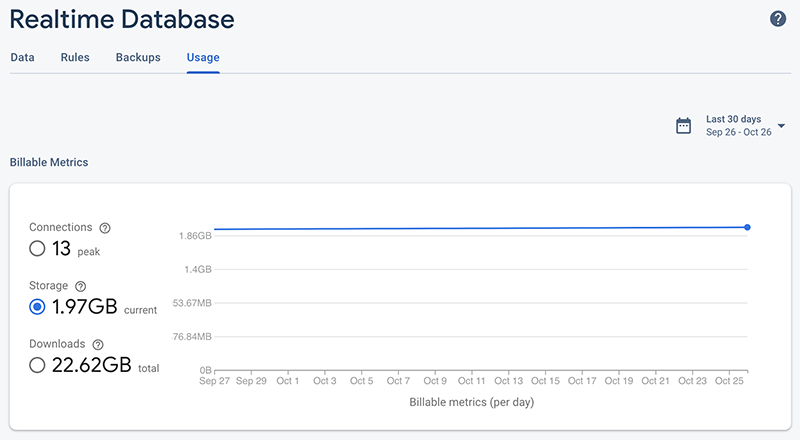Click the 22.62GB total downloads value
This screenshot has height=440, width=800.
point(92,365)
